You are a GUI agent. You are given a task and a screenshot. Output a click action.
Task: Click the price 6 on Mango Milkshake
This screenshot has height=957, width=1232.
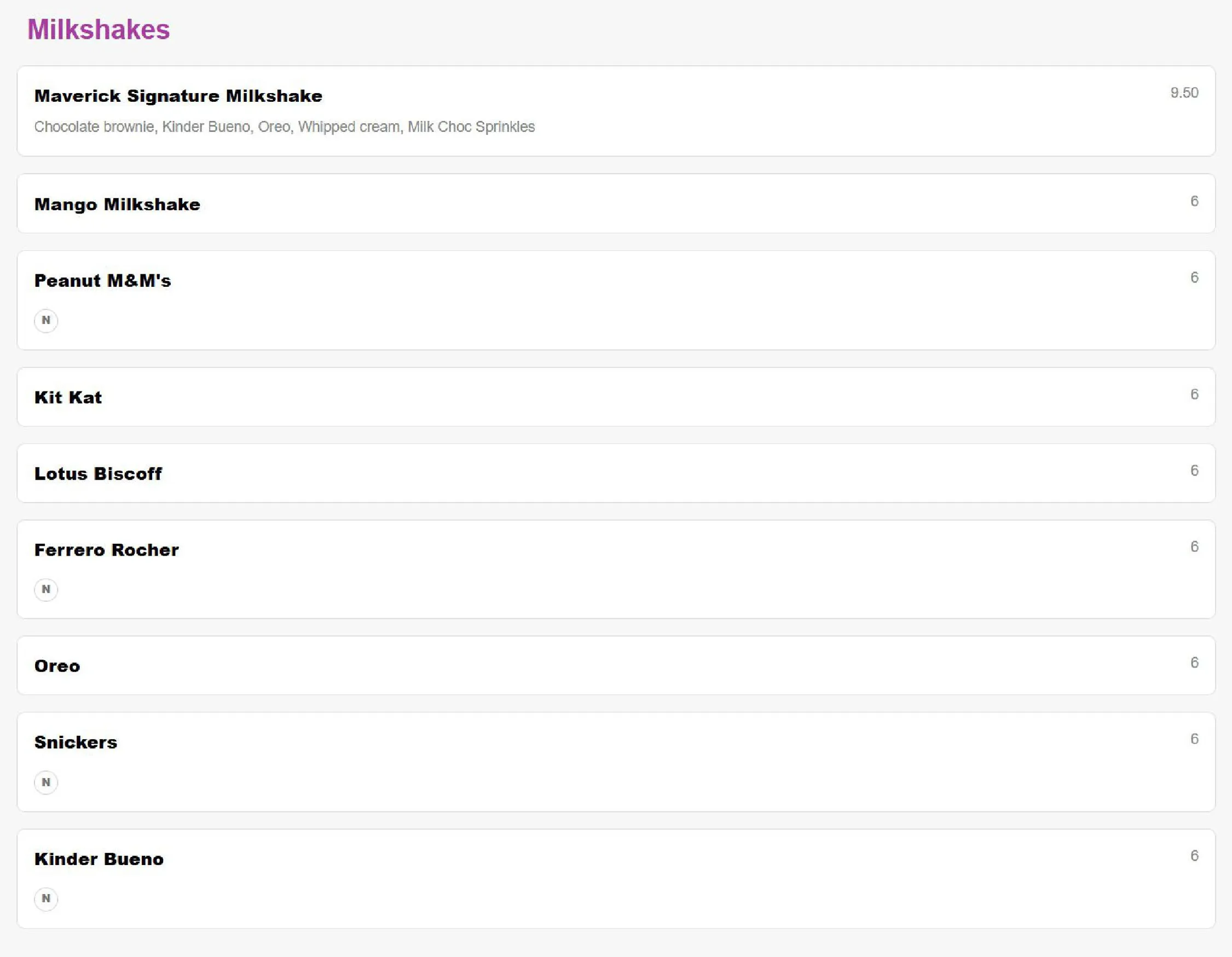[x=1194, y=201]
